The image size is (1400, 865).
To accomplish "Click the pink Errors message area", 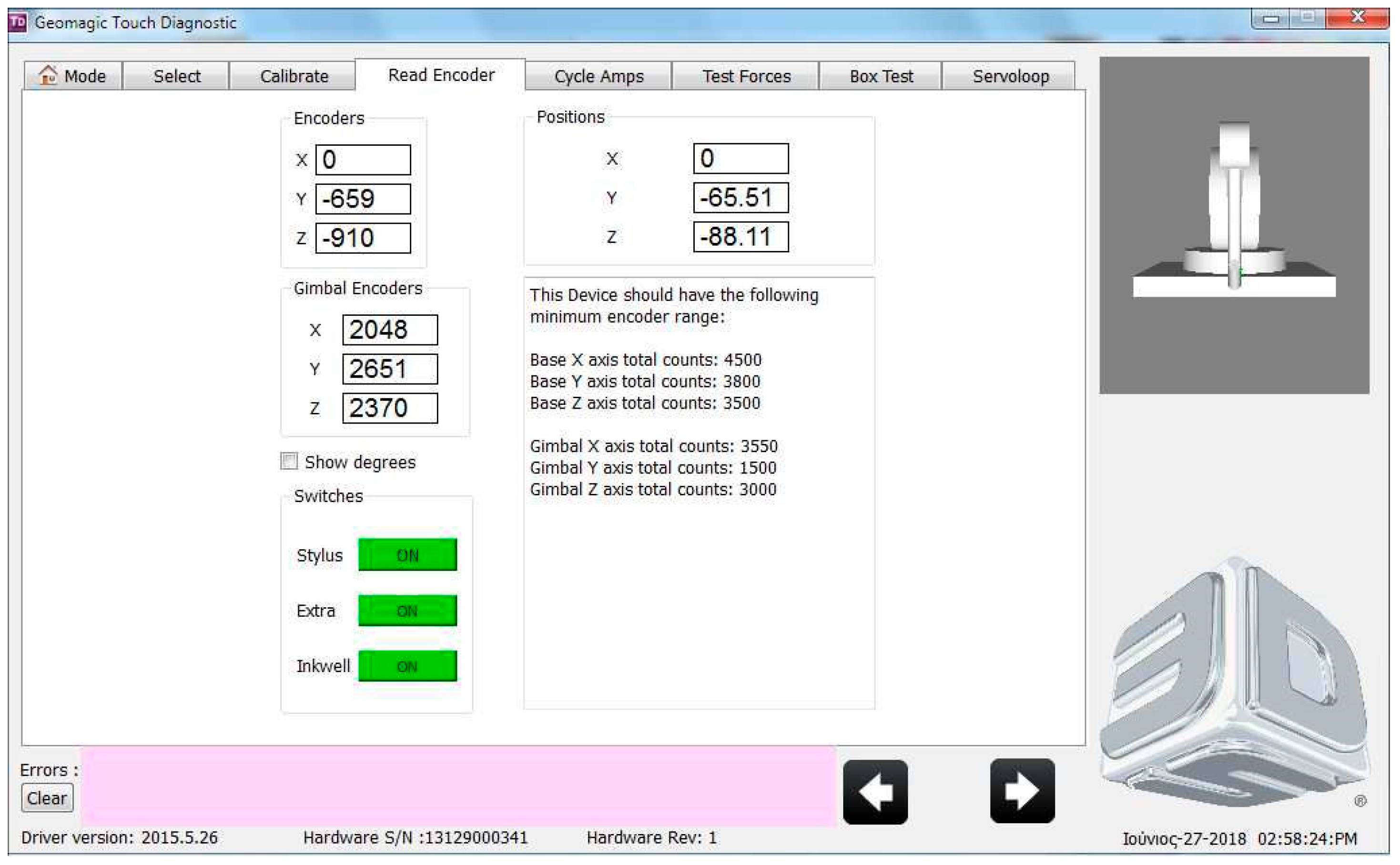I will pos(458,785).
